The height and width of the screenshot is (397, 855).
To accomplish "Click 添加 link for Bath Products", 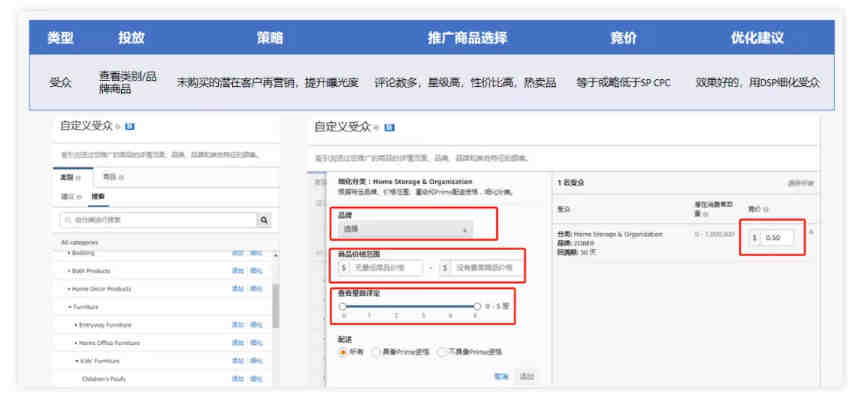I will [238, 271].
